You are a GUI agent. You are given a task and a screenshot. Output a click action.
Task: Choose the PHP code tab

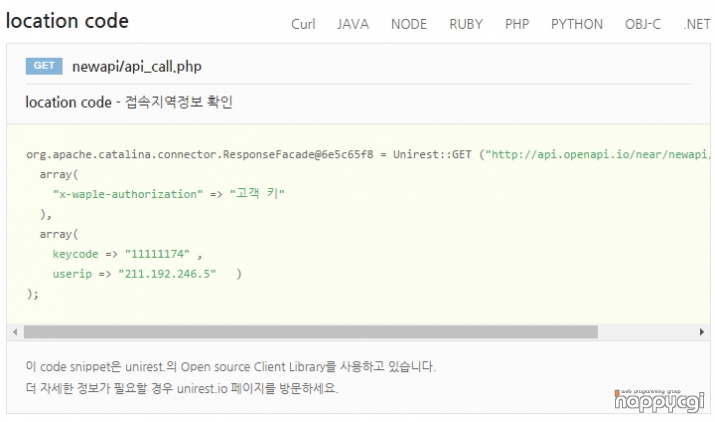517,24
